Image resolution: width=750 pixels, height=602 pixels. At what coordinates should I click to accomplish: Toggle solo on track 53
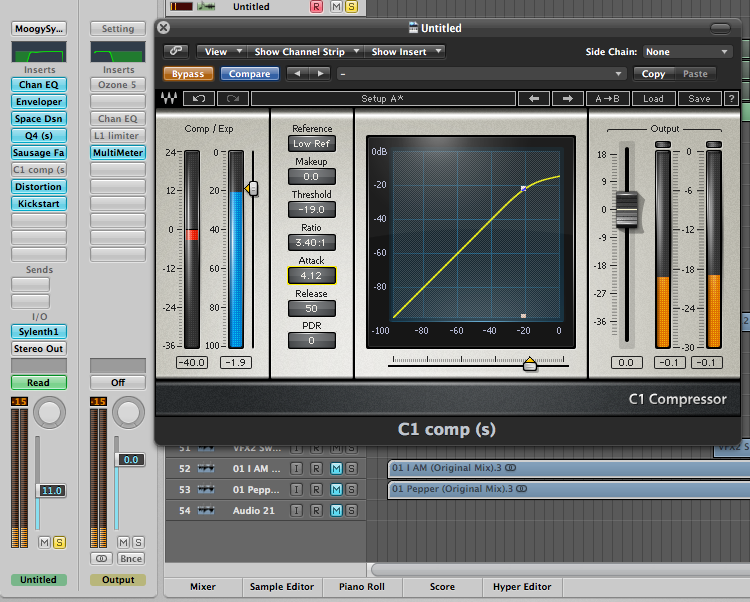coord(352,490)
